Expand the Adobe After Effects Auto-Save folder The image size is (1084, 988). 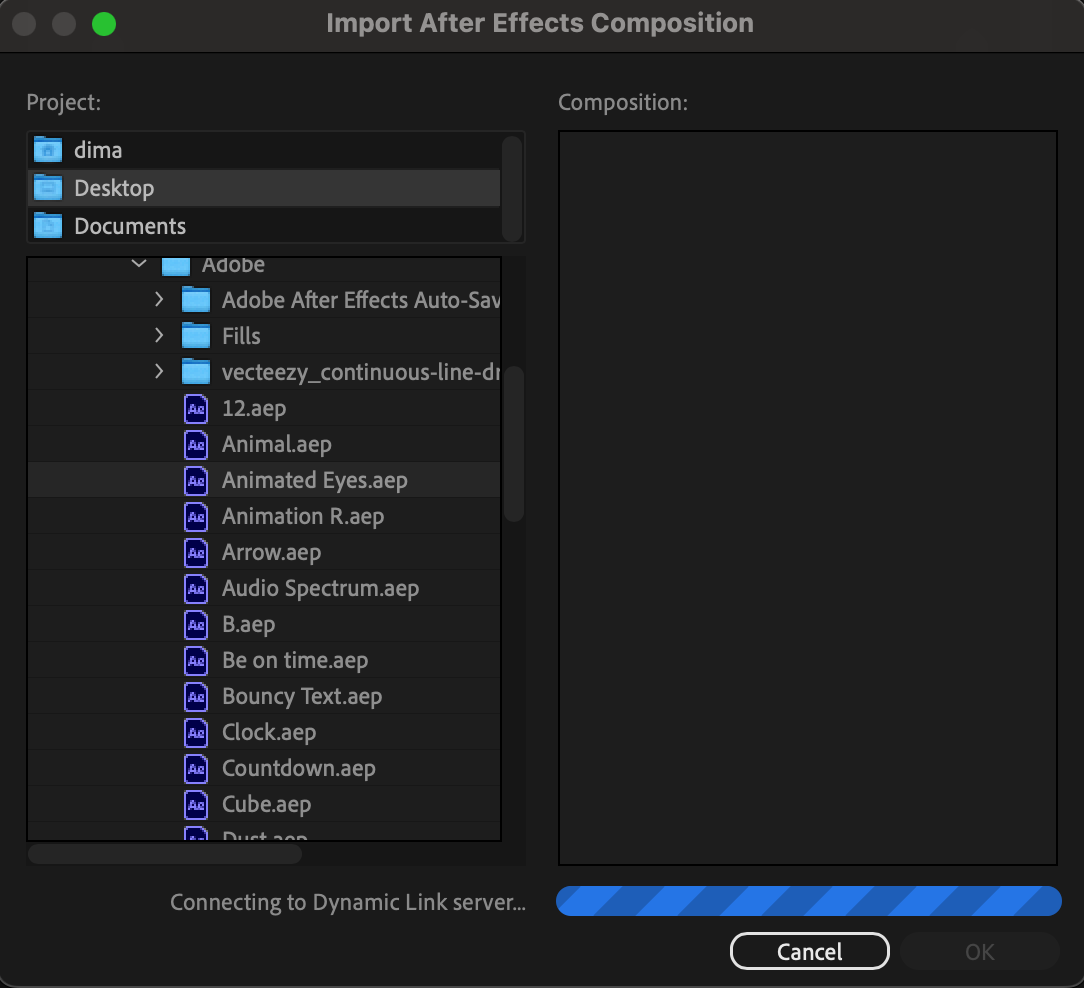159,299
